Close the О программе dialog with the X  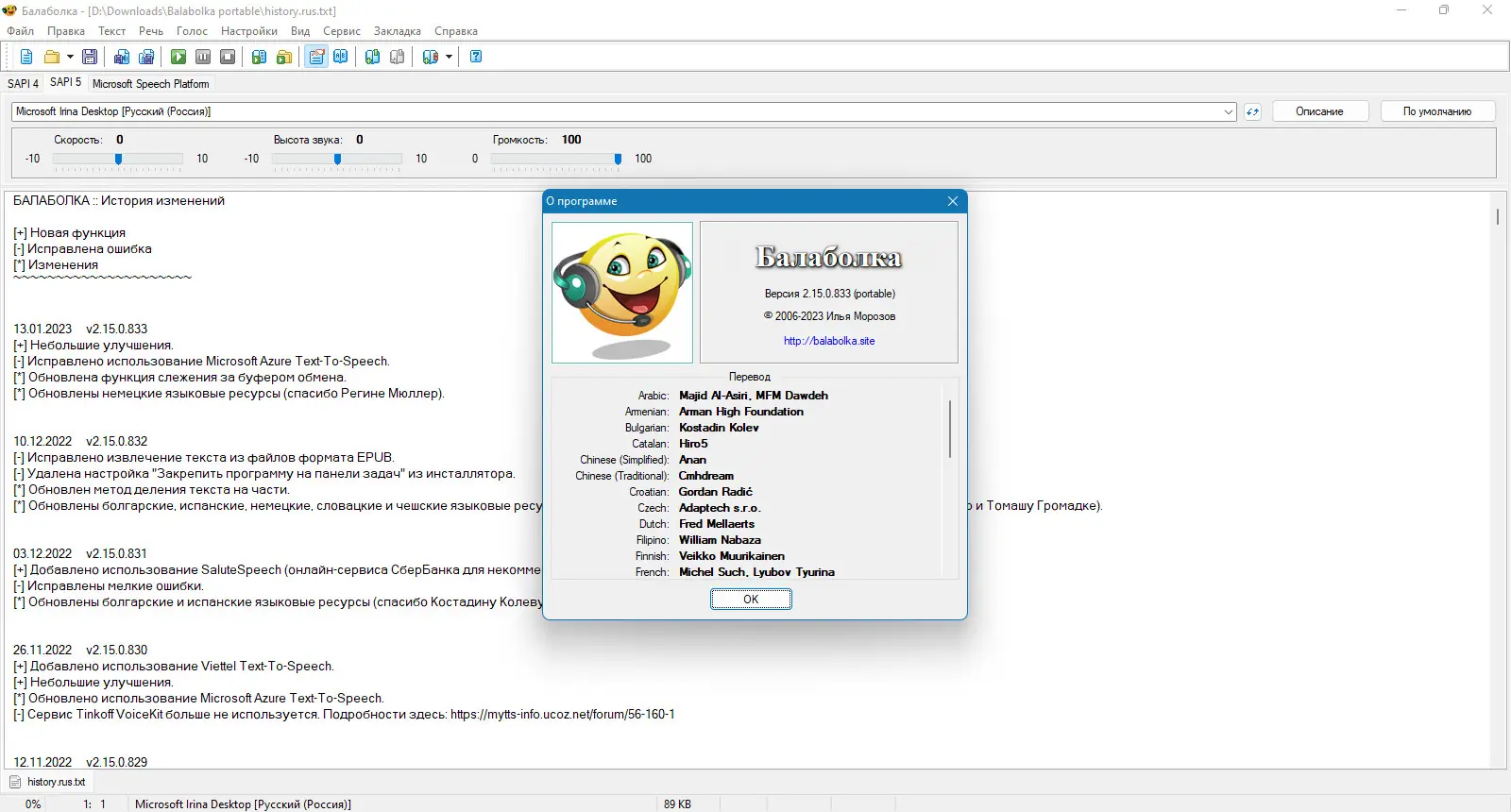pyautogui.click(x=953, y=201)
